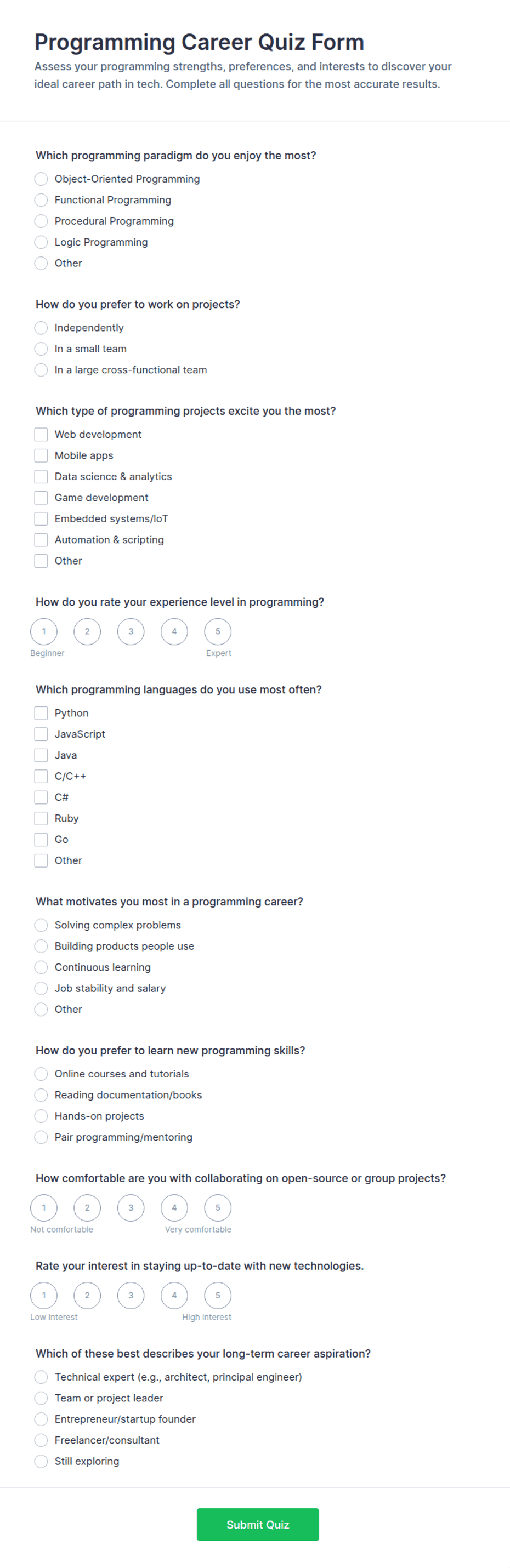
Task: Check the C/C++ language option
Action: [x=41, y=777]
